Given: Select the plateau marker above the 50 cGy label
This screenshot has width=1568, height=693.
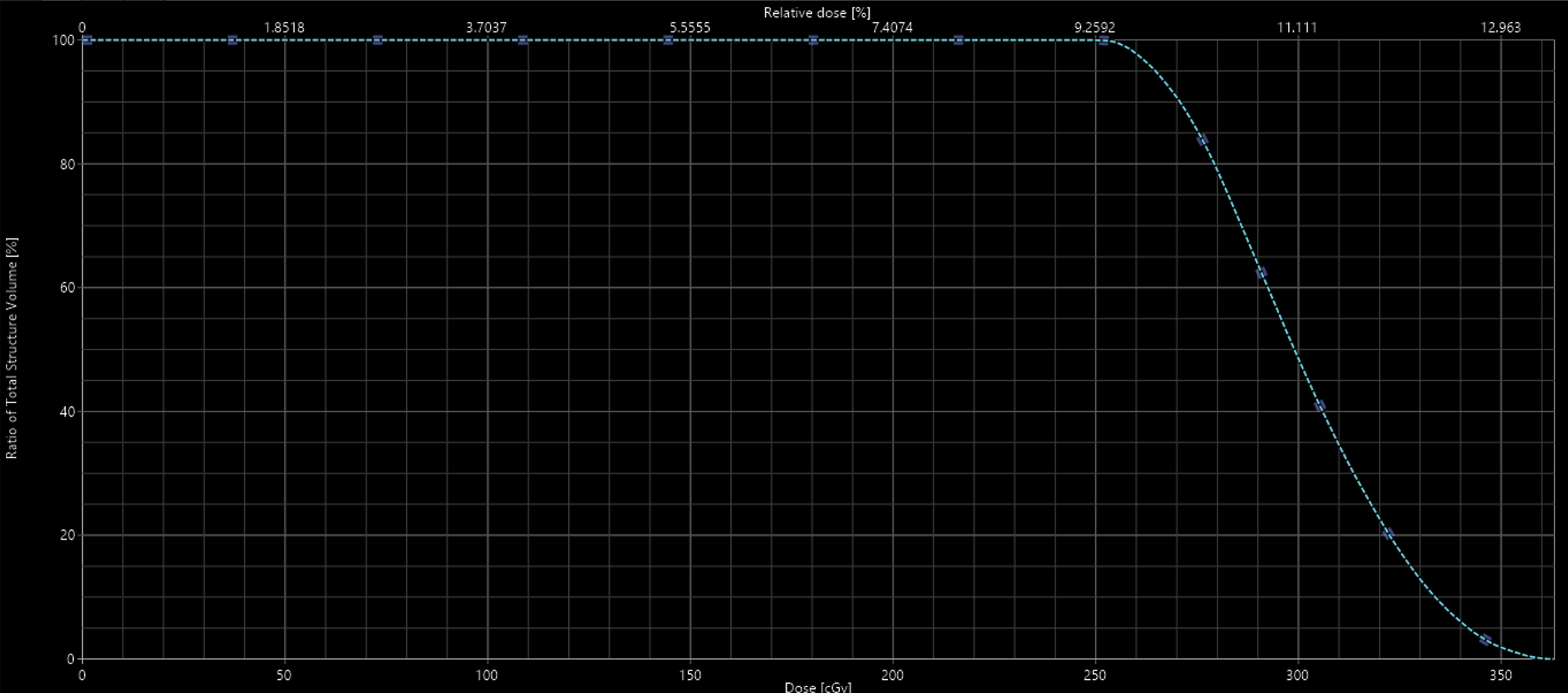Looking at the screenshot, I should point(233,40).
